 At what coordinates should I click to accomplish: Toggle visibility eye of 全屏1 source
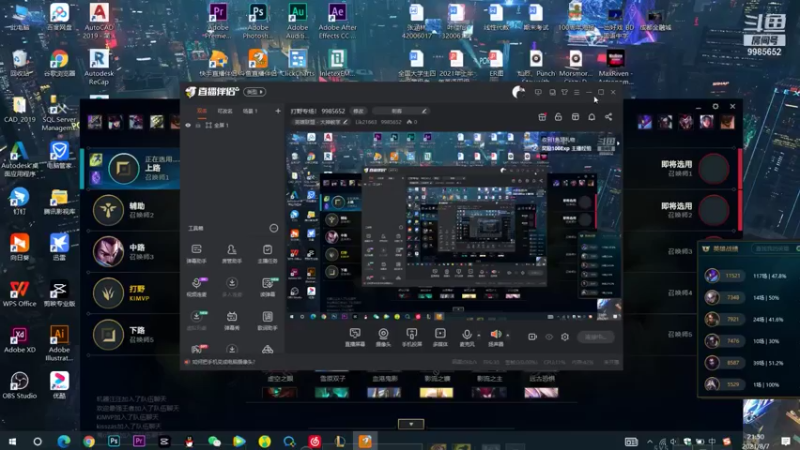click(188, 126)
